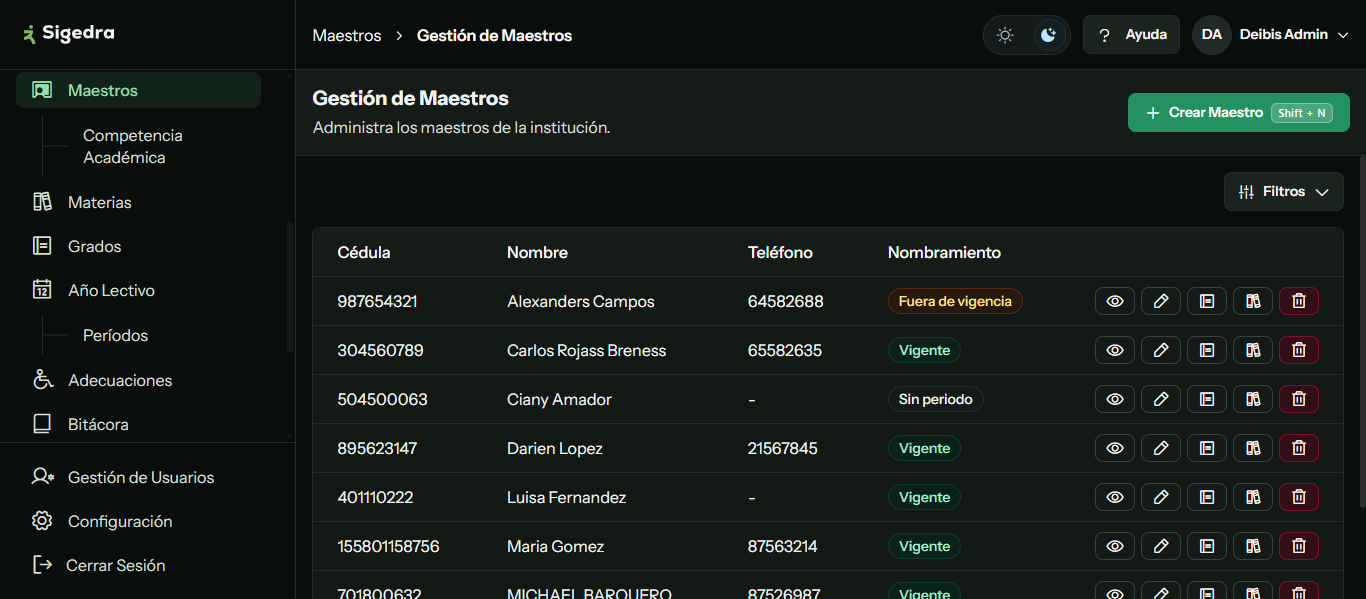Delete Darien Lopez with trash icon
This screenshot has height=599, width=1366.
point(1299,448)
